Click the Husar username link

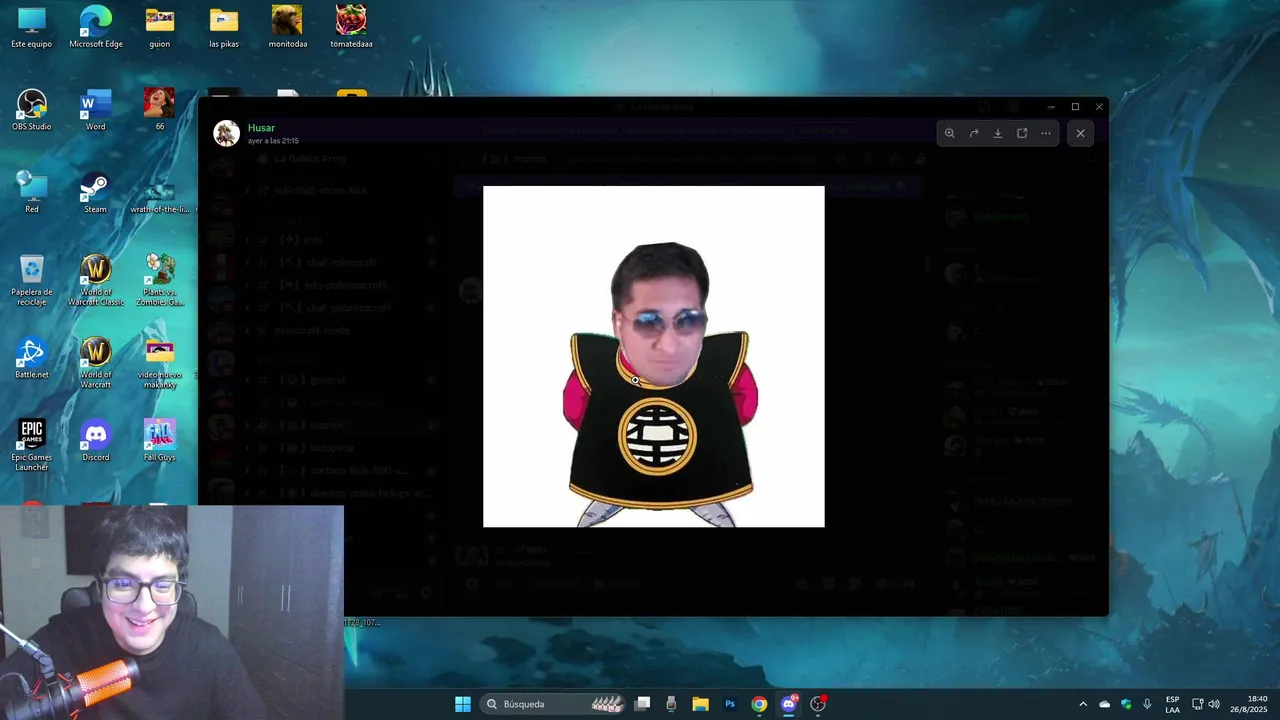coord(261,128)
